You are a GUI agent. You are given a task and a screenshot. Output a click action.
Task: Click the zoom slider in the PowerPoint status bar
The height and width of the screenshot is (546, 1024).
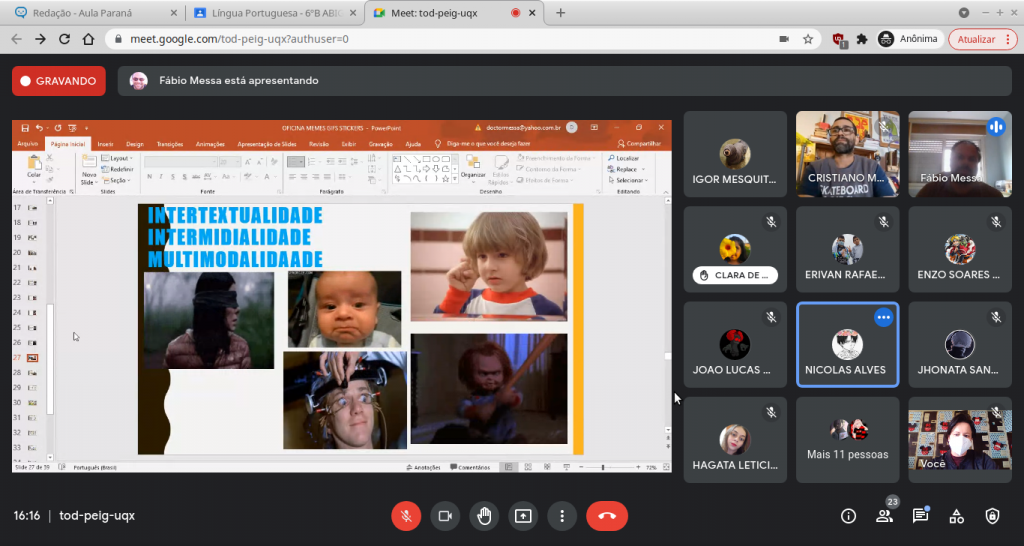click(602, 468)
